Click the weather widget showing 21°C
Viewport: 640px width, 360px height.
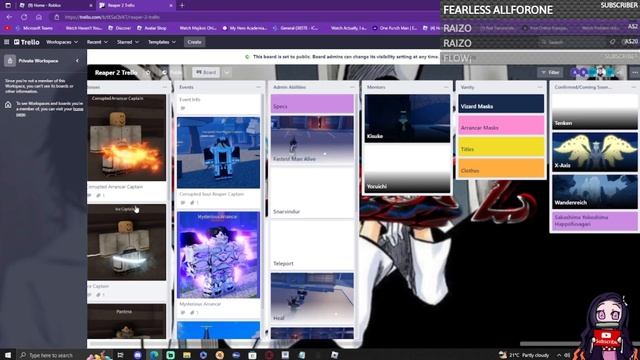coord(524,355)
